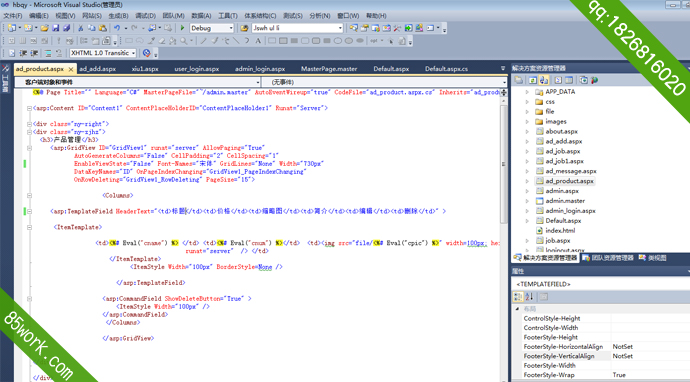
Task: Select job.aspx in Solution Explorer
Action: pos(558,241)
